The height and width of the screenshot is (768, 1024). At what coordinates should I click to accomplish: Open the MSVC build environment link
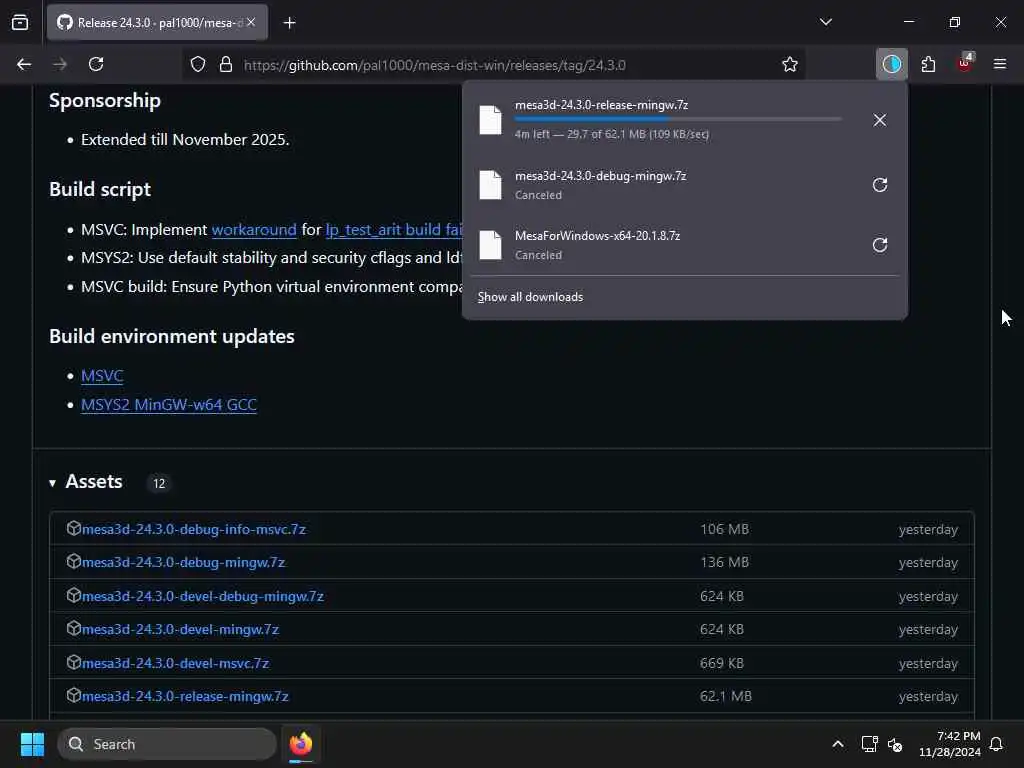tap(102, 376)
